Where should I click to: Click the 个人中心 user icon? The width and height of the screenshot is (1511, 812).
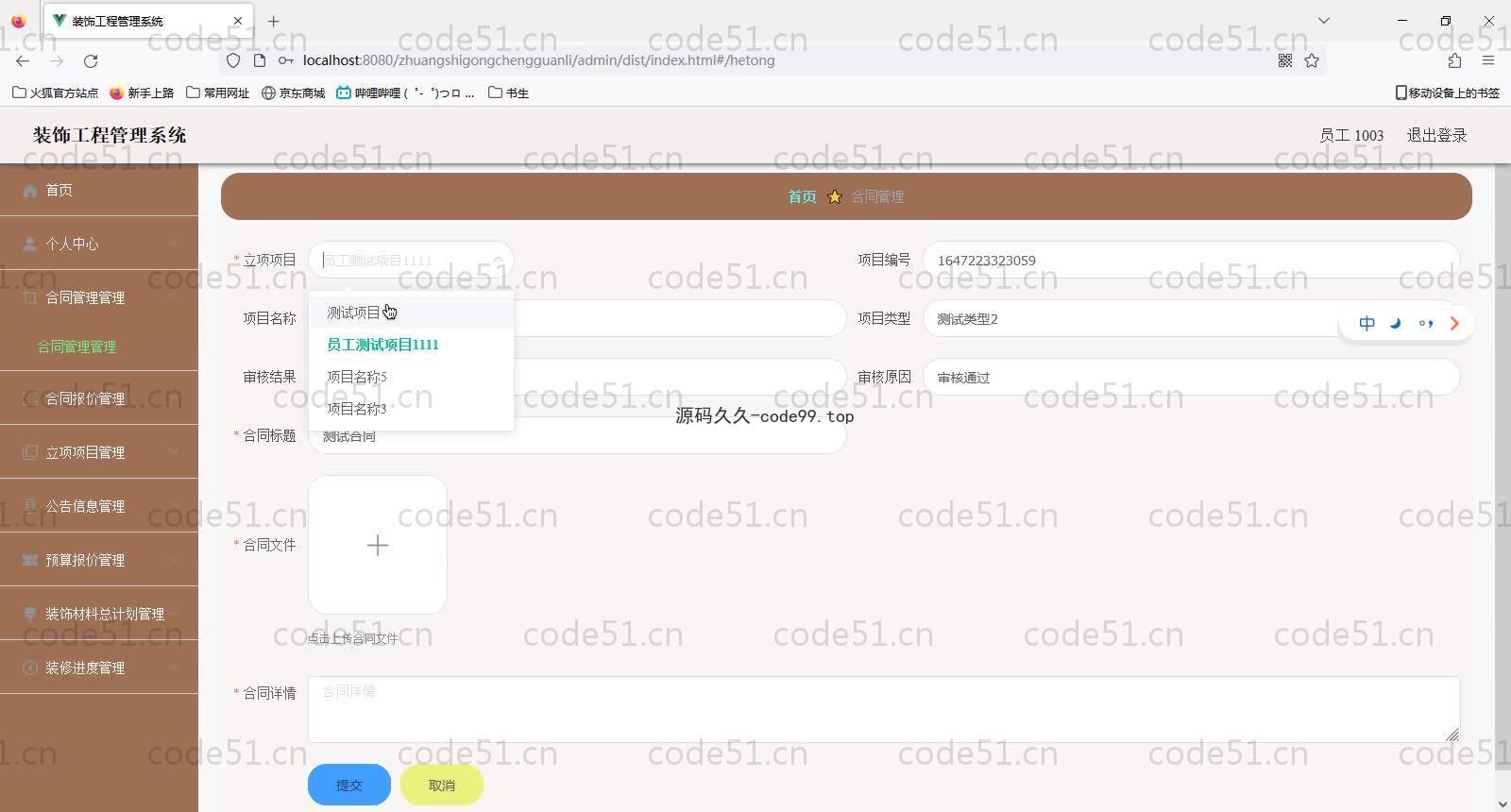click(x=29, y=244)
